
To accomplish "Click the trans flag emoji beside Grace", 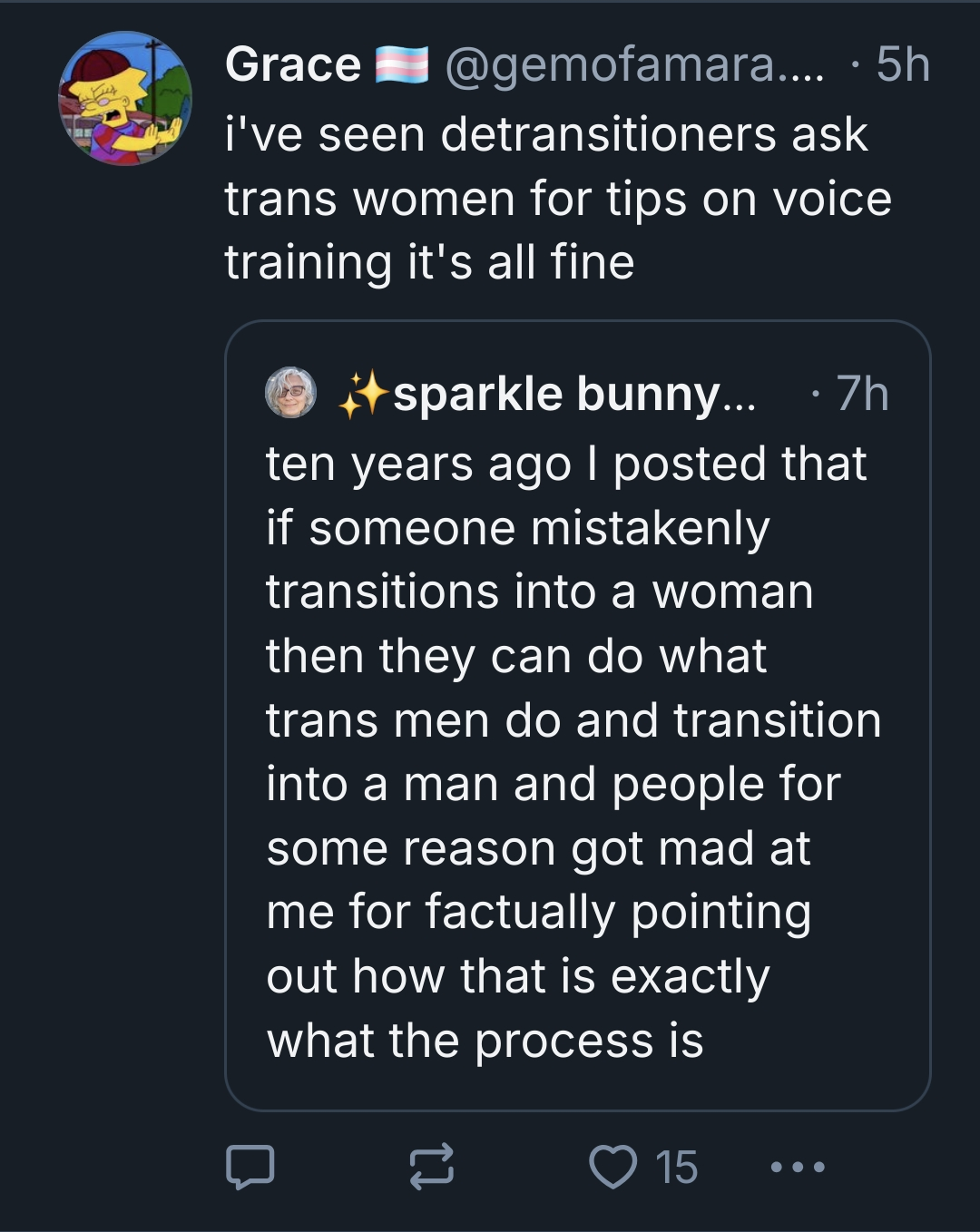I will tap(402, 65).
